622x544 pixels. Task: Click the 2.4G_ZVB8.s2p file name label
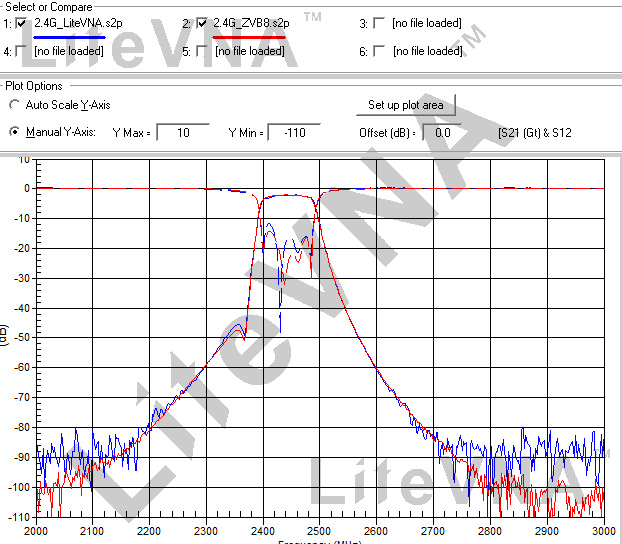pos(252,22)
